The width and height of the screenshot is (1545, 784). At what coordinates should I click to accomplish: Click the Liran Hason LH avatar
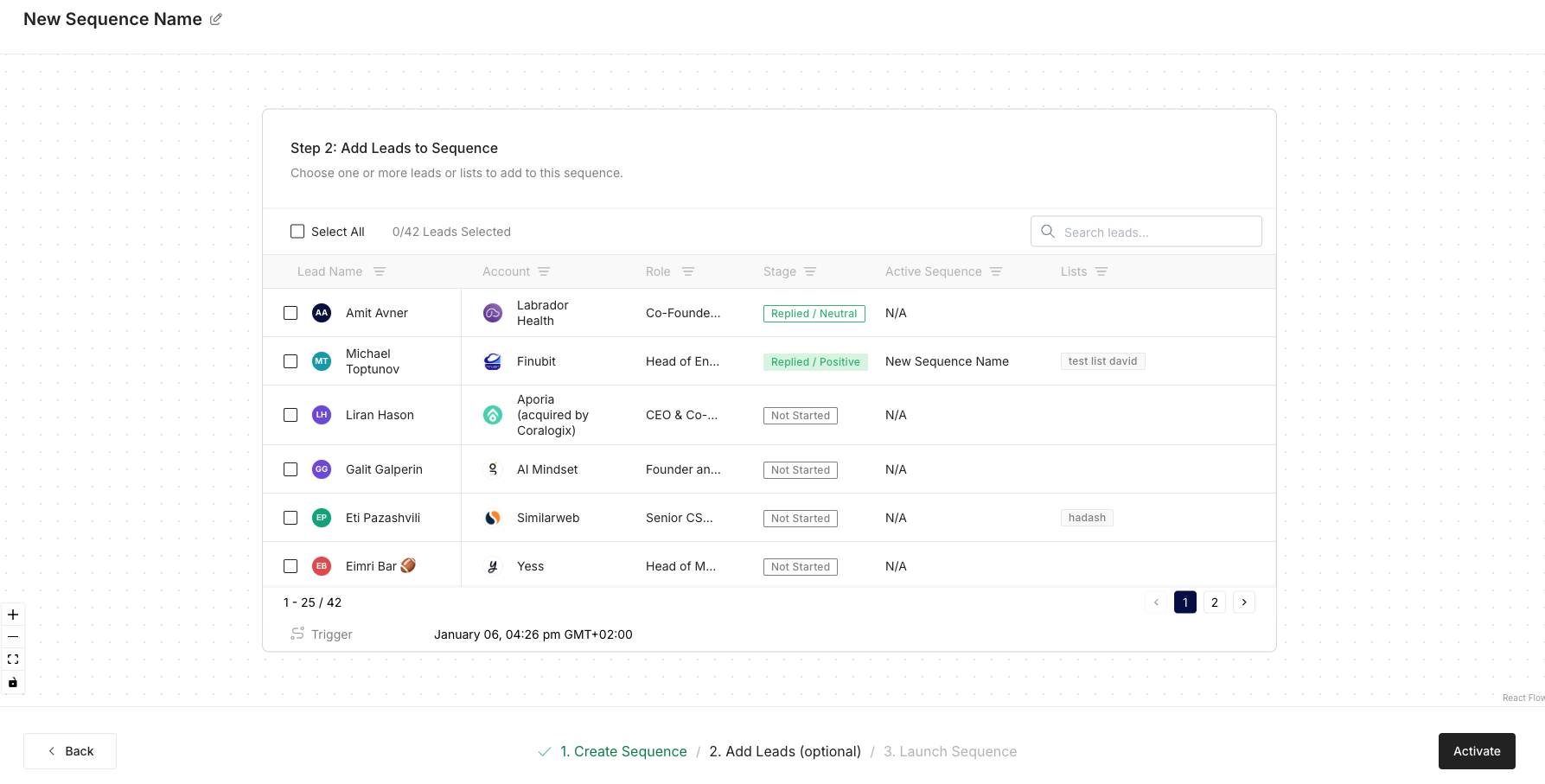tap(322, 415)
